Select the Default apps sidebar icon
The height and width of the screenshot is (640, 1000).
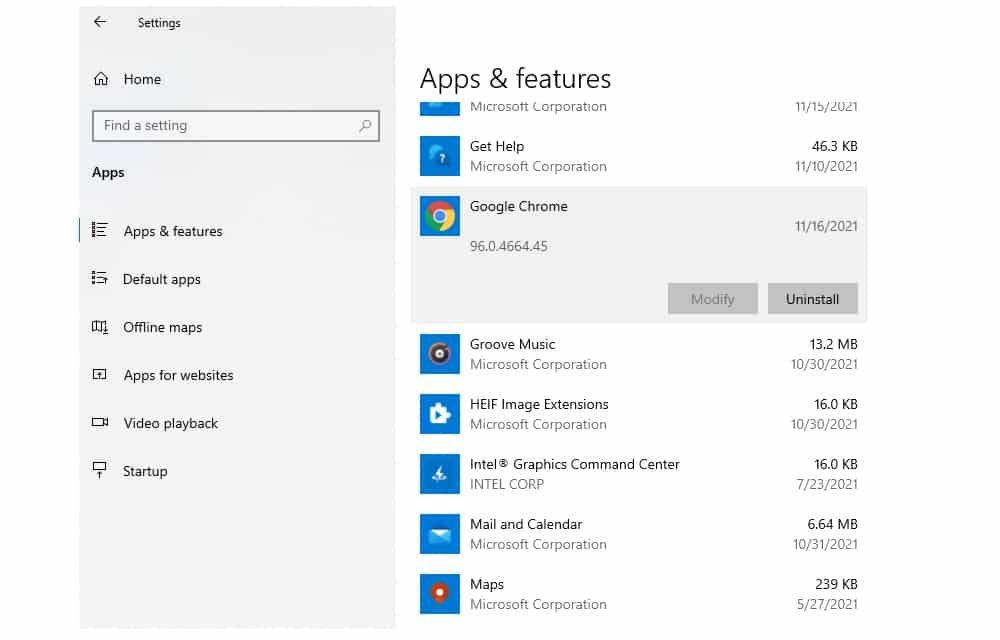[x=99, y=279]
